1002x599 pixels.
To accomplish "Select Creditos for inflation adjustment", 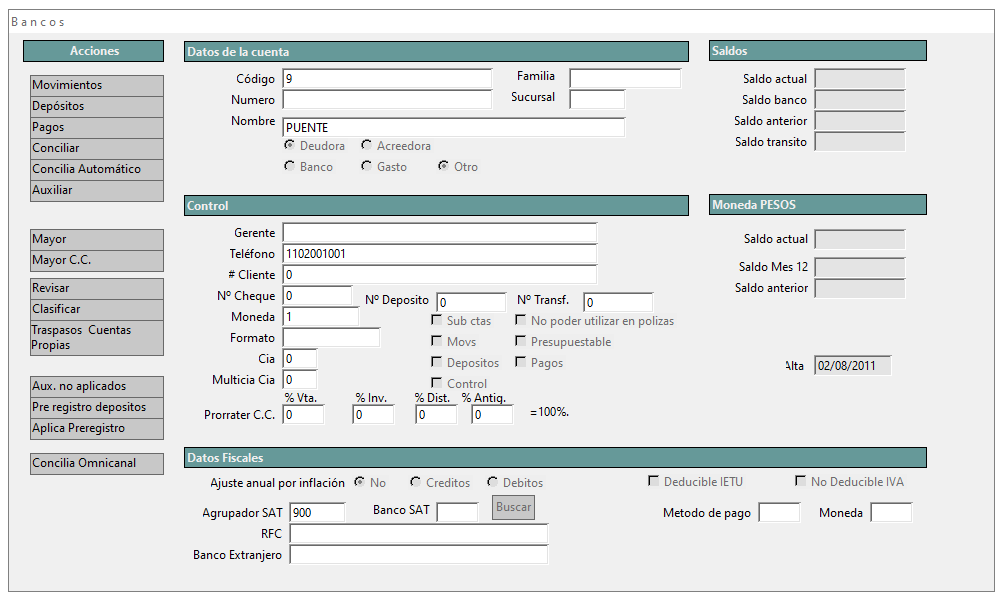I will click(x=416, y=483).
